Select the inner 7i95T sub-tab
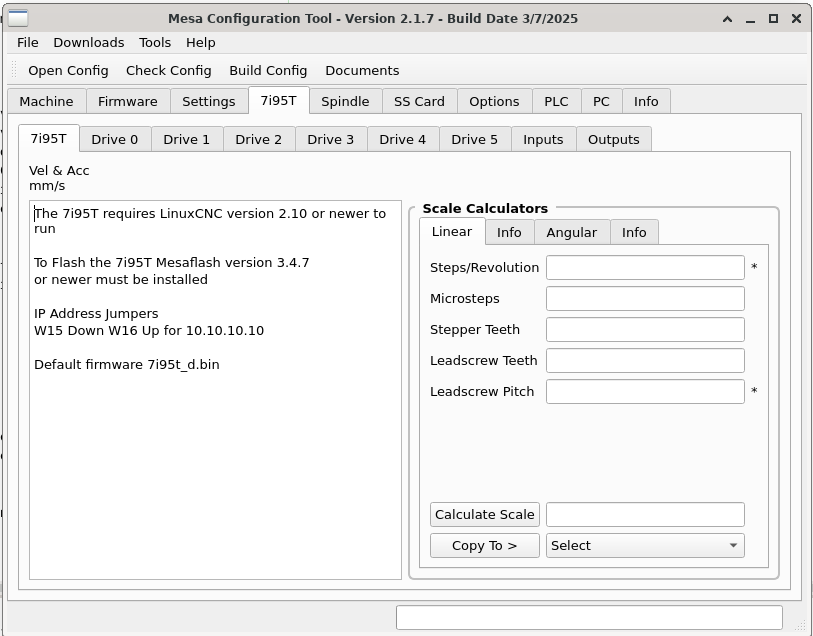Image resolution: width=813 pixels, height=636 pixels. (49, 138)
